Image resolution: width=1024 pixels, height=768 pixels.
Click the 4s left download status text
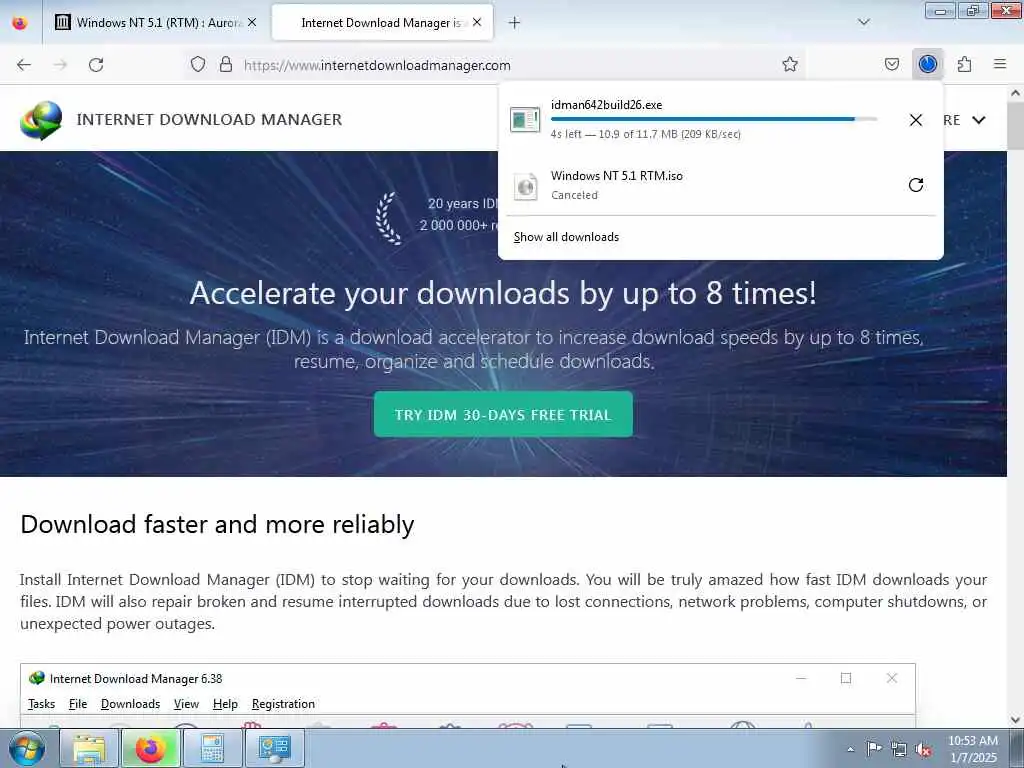(645, 134)
